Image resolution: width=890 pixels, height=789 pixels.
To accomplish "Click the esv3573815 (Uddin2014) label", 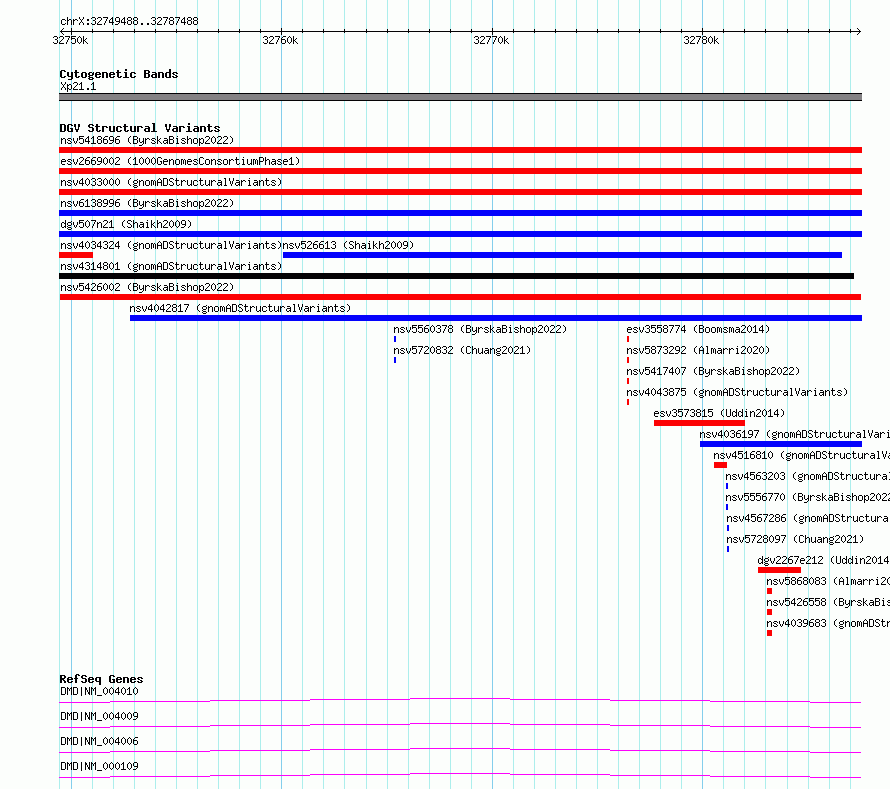I will tap(719, 413).
